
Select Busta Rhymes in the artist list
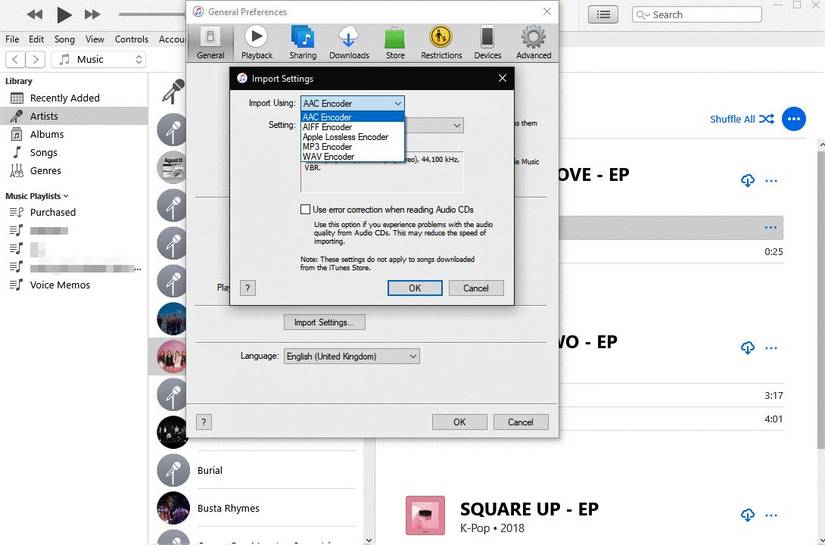click(x=257, y=508)
